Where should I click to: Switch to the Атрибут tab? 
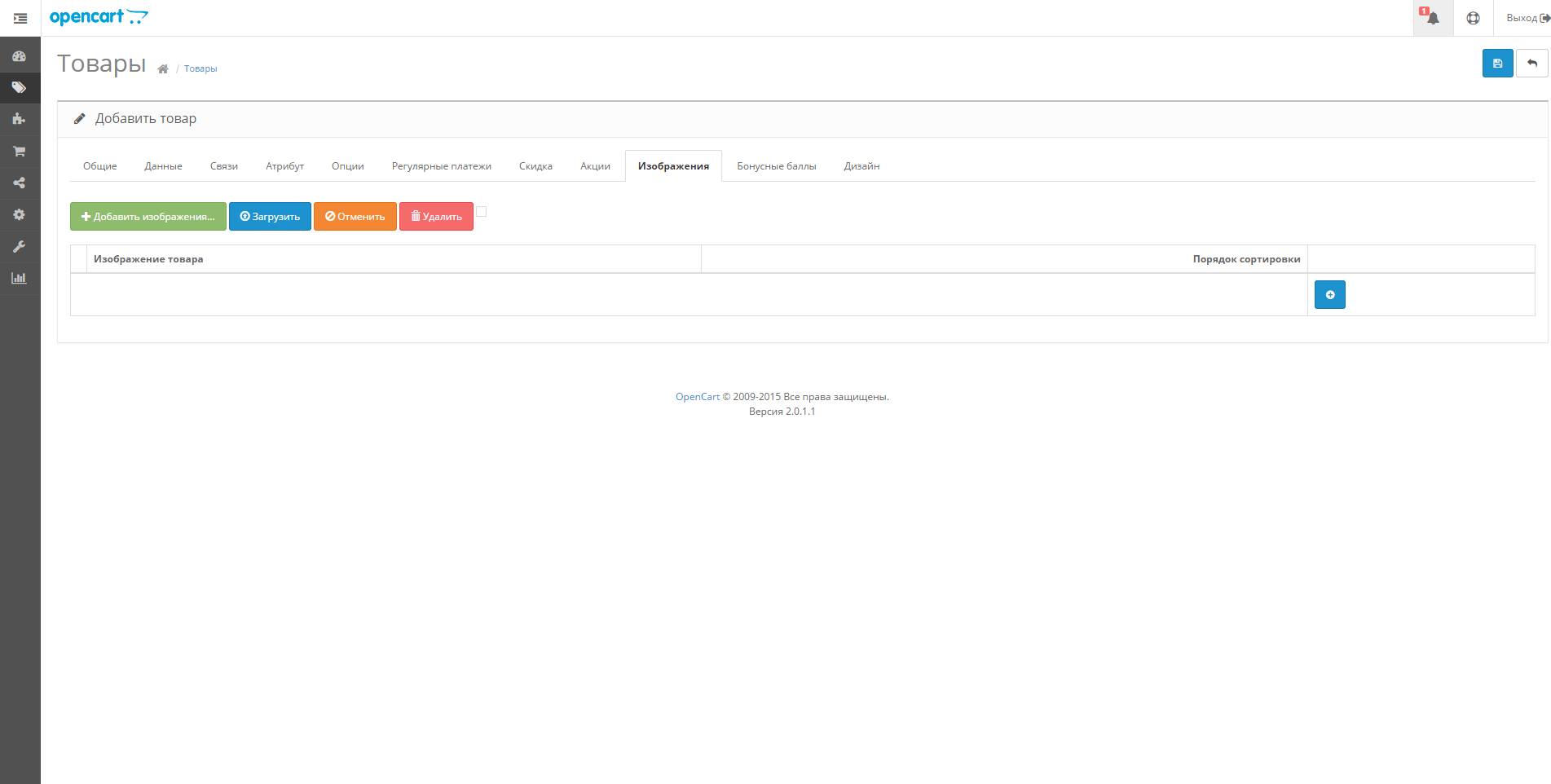(285, 166)
